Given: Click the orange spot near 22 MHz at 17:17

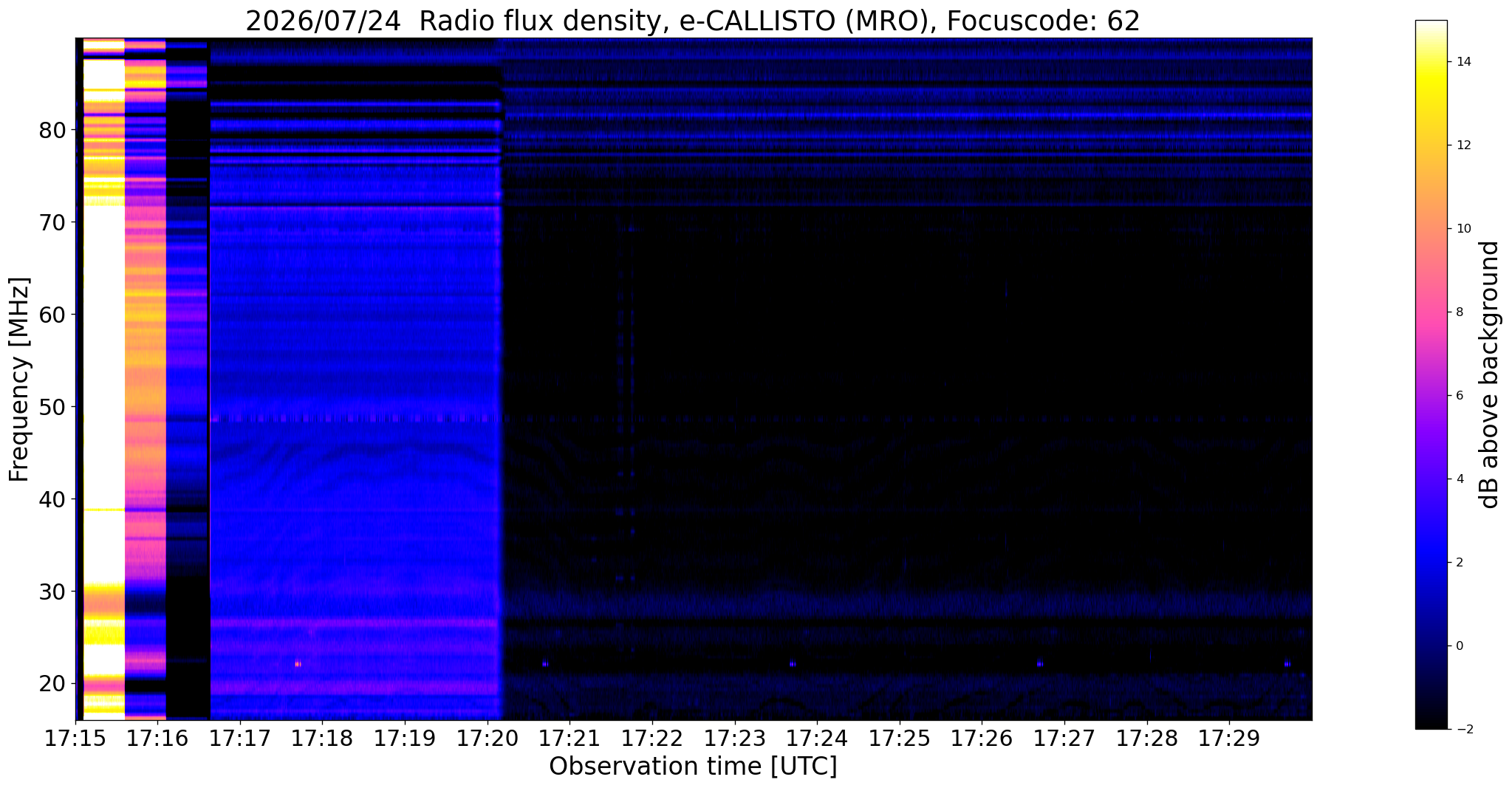Looking at the screenshot, I should 298,663.
